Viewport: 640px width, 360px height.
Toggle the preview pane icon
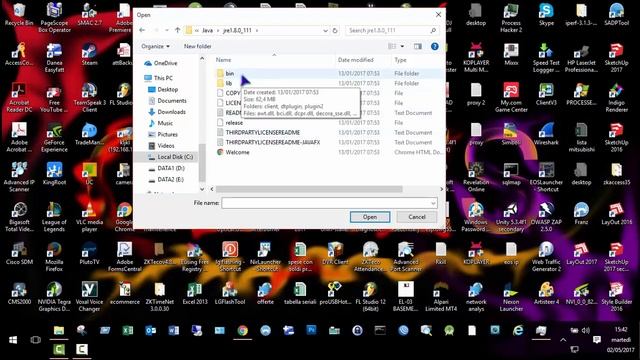(418, 46)
